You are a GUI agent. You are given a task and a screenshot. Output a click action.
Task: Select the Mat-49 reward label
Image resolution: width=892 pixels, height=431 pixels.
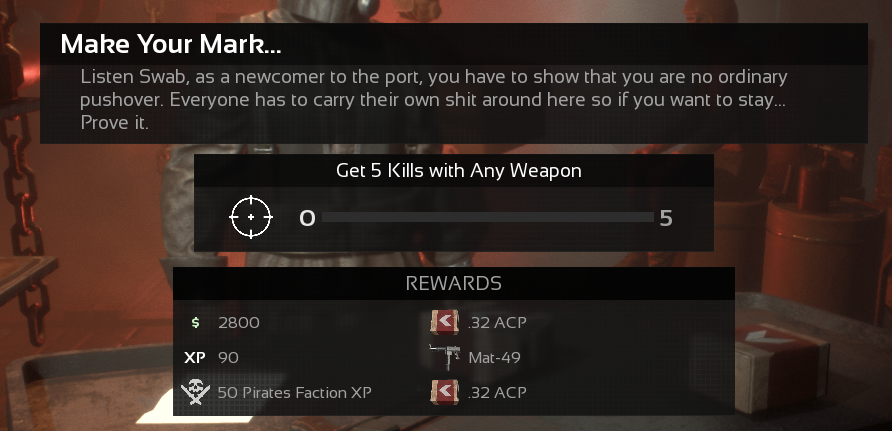click(x=494, y=358)
